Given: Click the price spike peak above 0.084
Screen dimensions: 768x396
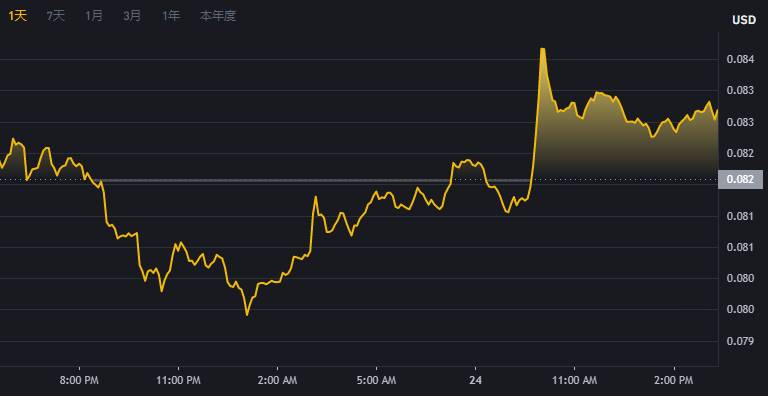Looking at the screenshot, I should [x=542, y=49].
